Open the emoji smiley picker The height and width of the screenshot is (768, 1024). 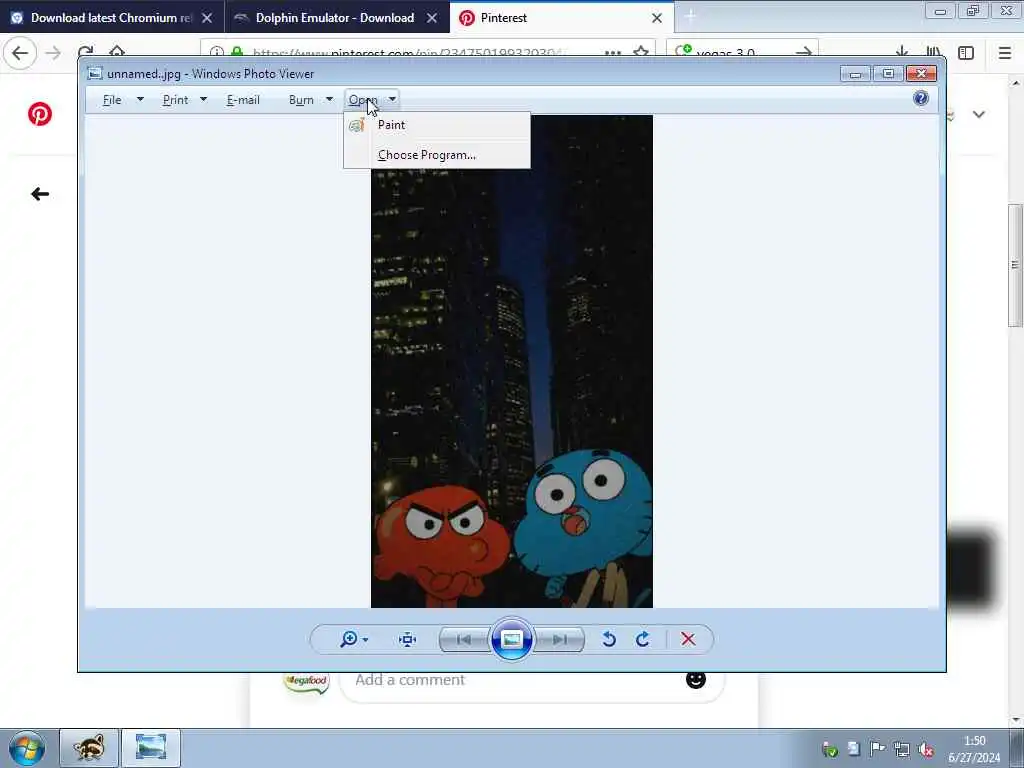pyautogui.click(x=696, y=680)
